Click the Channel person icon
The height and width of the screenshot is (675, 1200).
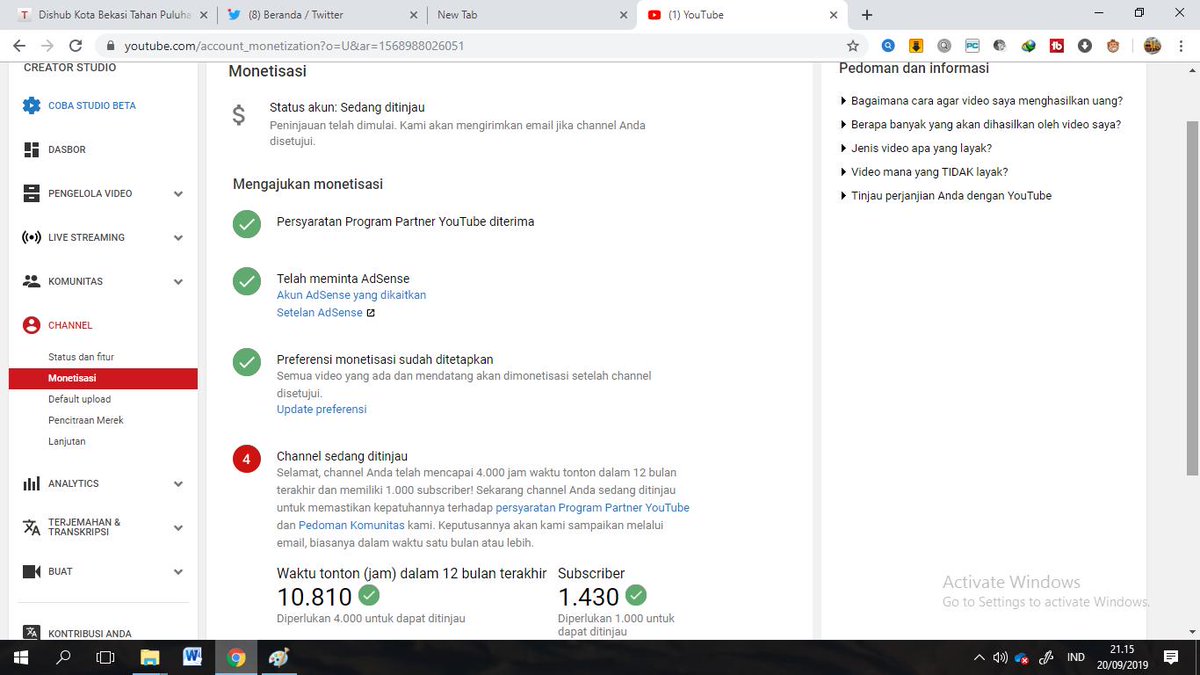tap(31, 325)
